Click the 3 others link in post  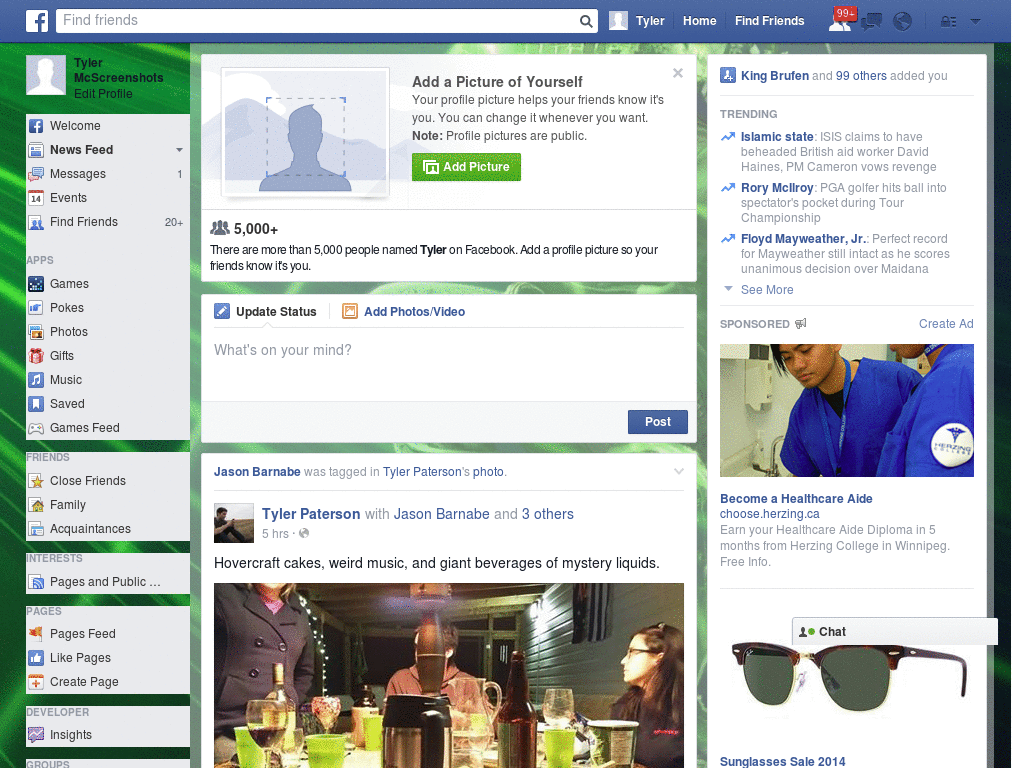pos(547,514)
